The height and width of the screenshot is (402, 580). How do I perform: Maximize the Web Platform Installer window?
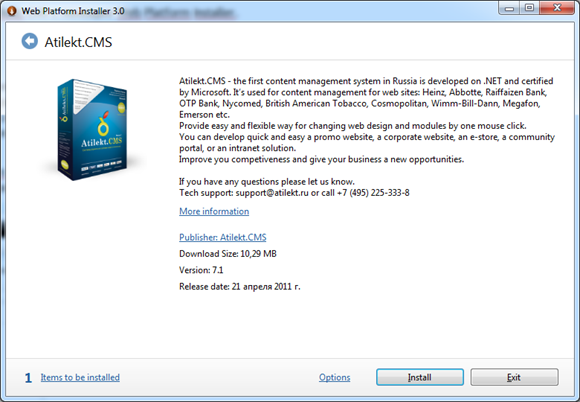pyautogui.click(x=530, y=8)
